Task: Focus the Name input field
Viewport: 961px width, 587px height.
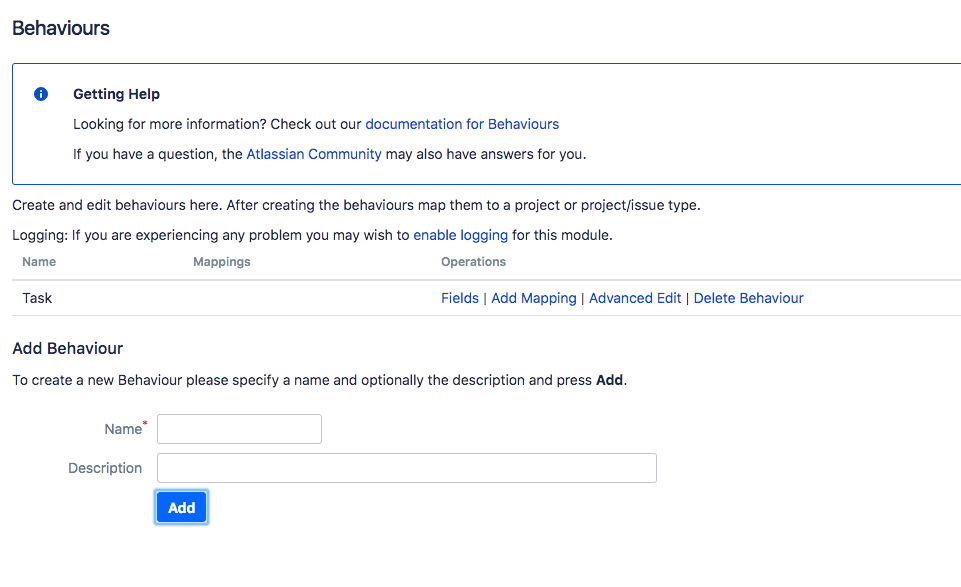Action: click(239, 429)
